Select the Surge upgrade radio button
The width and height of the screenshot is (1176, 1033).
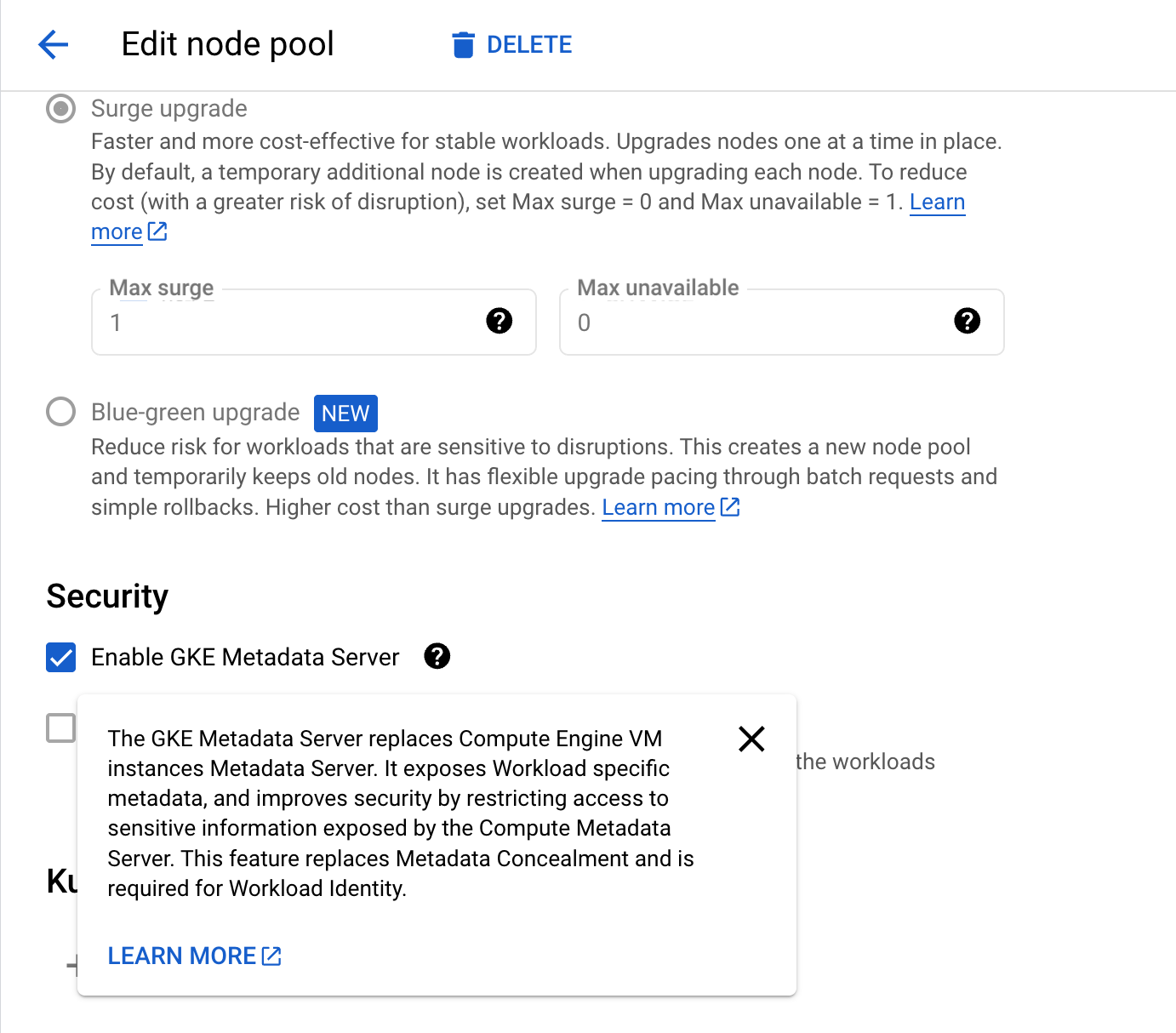[61, 109]
